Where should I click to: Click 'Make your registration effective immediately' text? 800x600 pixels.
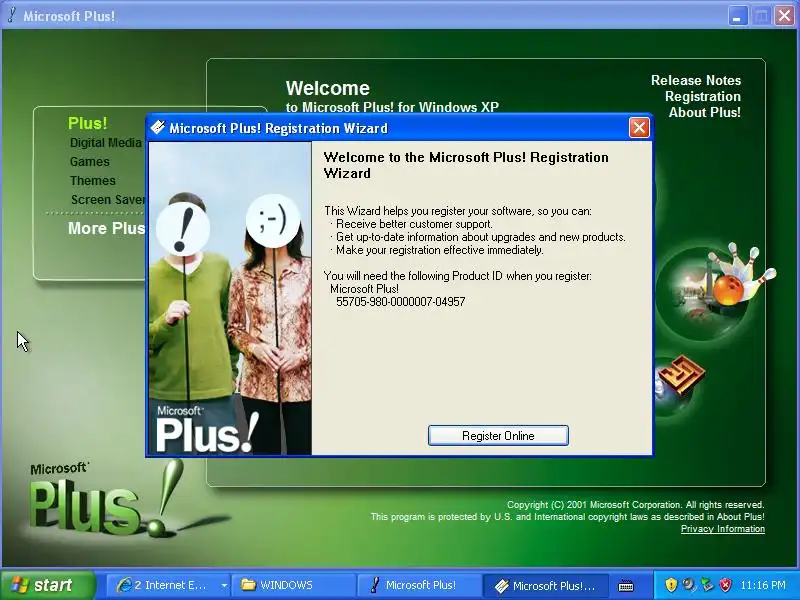[x=440, y=250]
